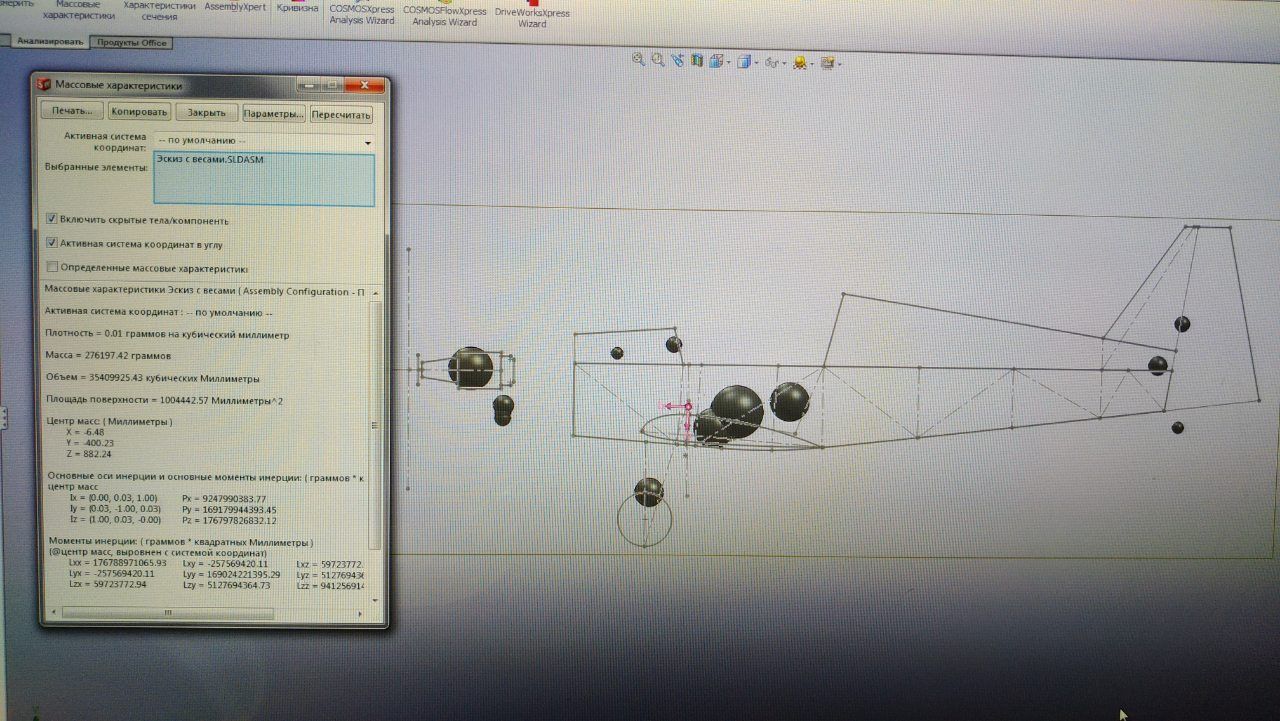Enable 'Определенные массовые характеристики' checkbox

click(x=52, y=267)
